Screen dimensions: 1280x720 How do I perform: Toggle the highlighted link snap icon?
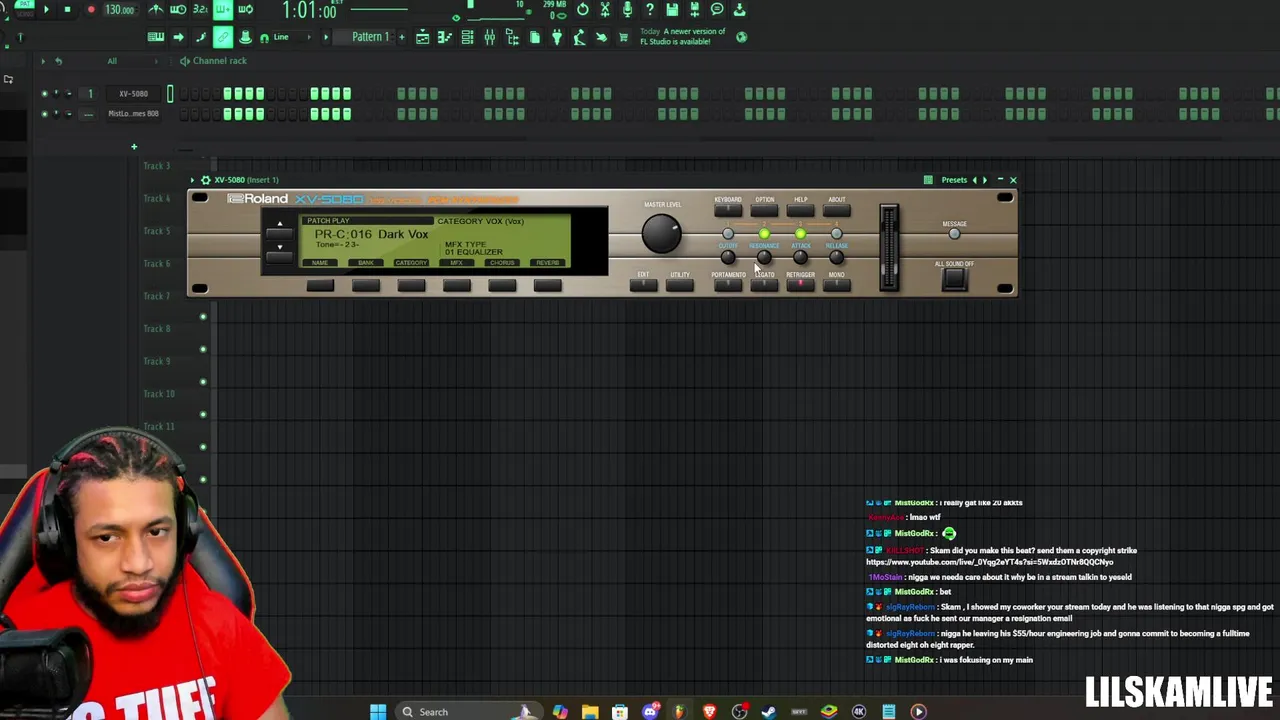click(x=222, y=37)
